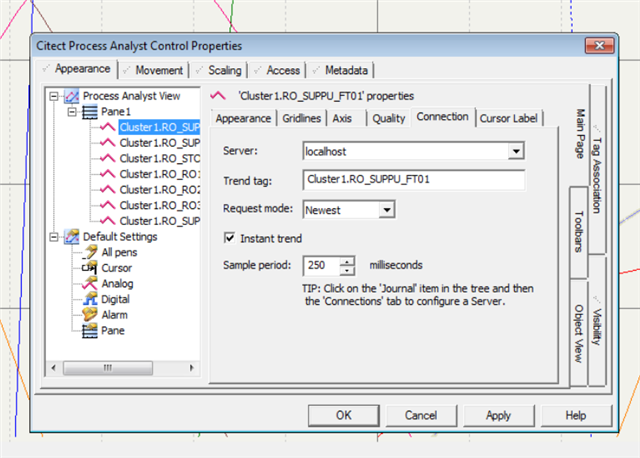Click into the Sample period field

tap(322, 266)
